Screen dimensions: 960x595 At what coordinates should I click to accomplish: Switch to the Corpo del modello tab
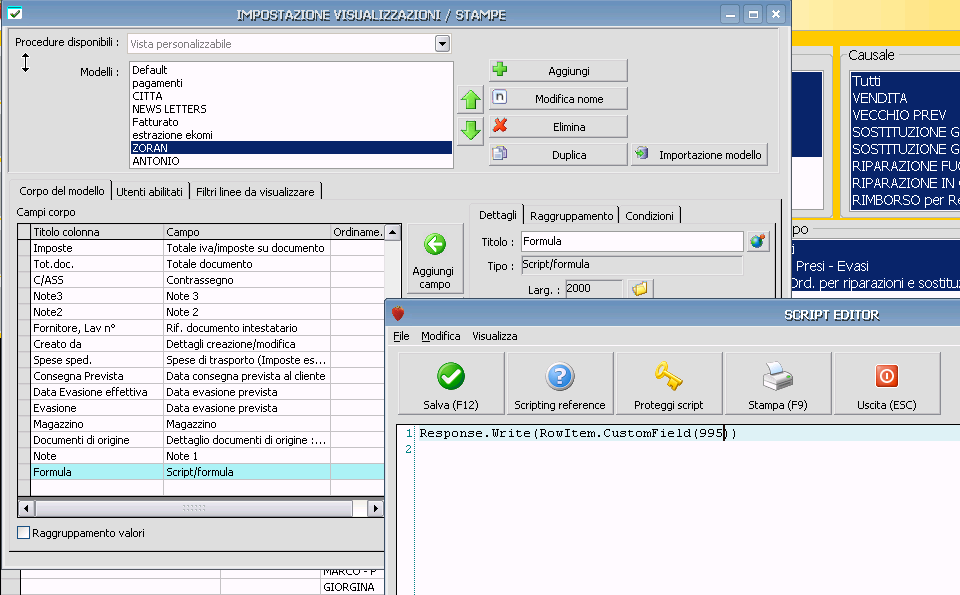pyautogui.click(x=62, y=191)
